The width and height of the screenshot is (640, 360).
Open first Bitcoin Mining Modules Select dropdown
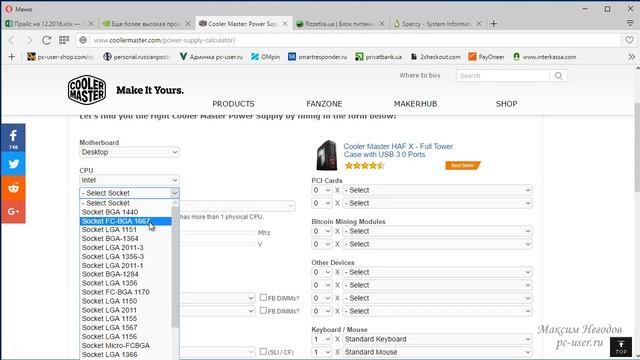pos(437,231)
